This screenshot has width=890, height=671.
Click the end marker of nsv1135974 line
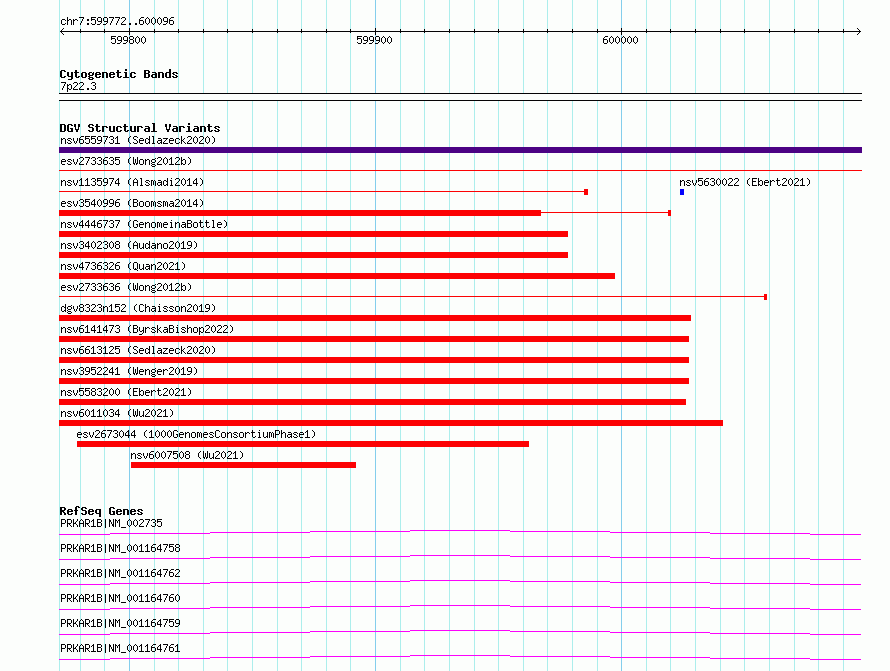(586, 192)
